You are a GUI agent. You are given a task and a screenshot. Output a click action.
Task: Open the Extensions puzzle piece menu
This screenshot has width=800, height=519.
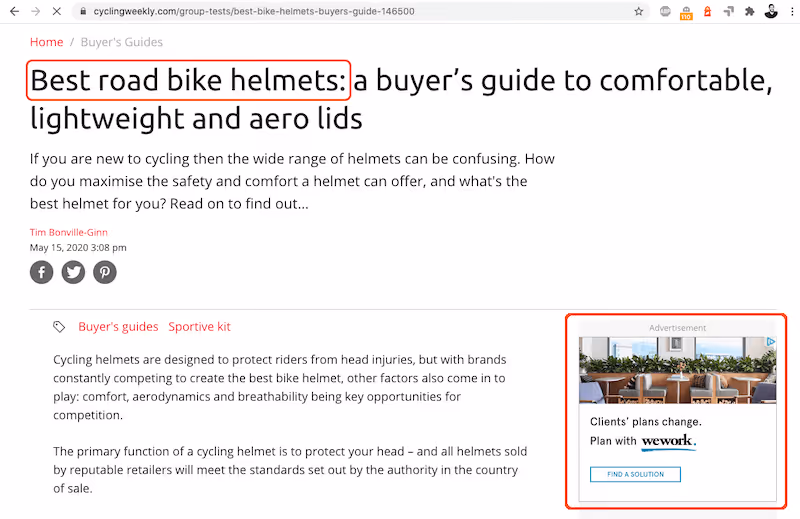pyautogui.click(x=749, y=11)
